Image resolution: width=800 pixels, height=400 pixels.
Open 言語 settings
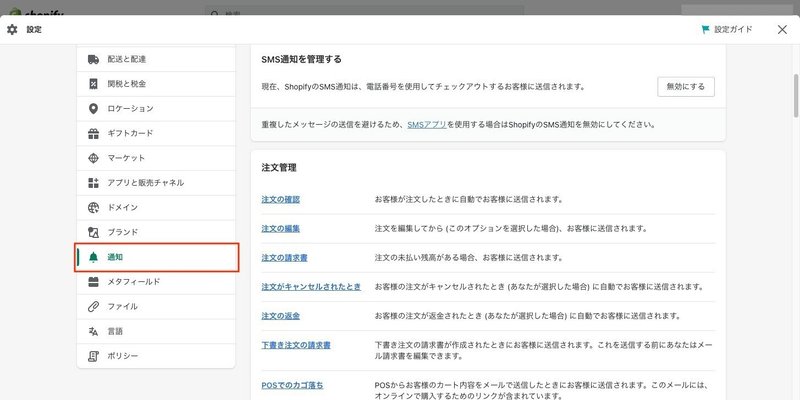point(156,332)
